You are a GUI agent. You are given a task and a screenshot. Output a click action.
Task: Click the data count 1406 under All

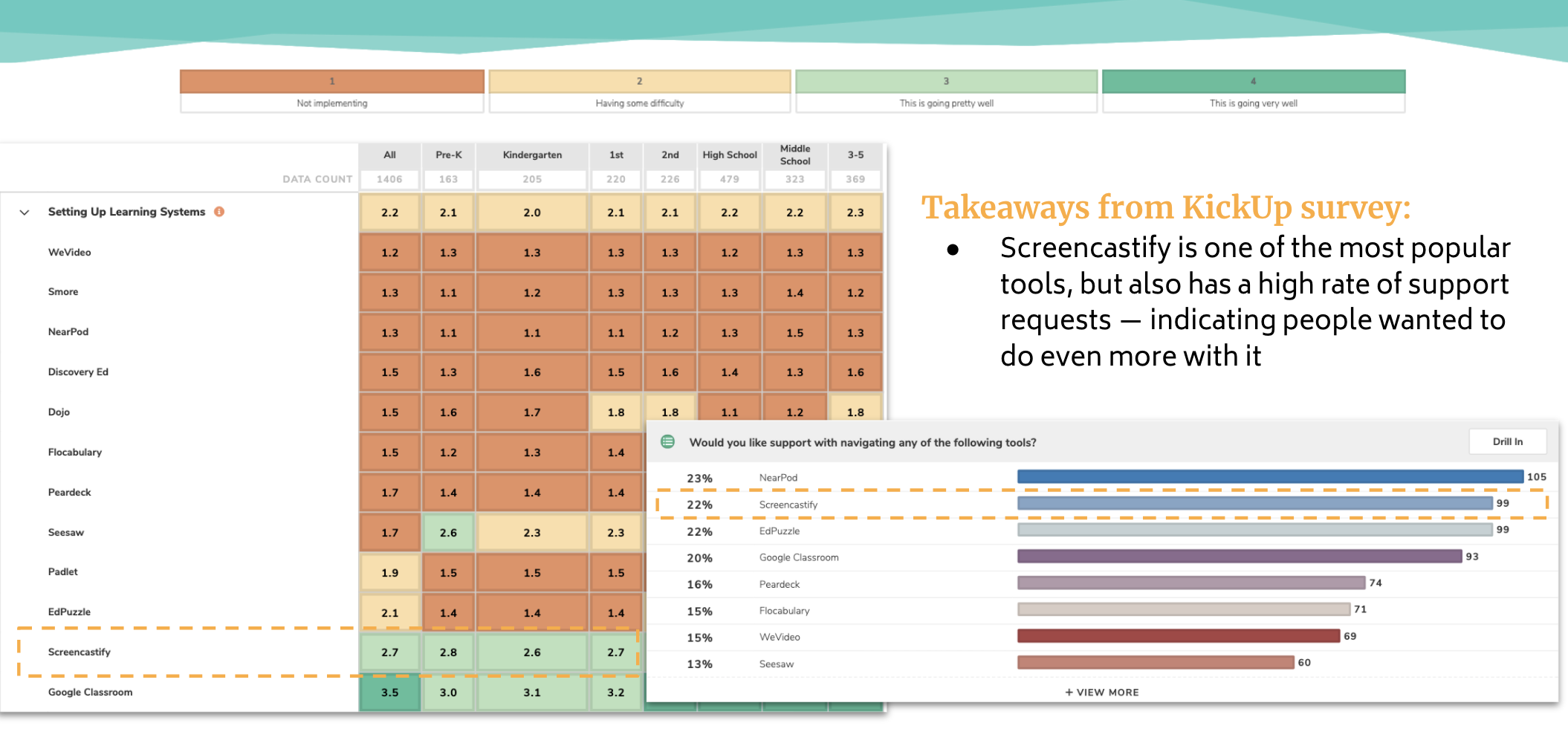click(390, 179)
